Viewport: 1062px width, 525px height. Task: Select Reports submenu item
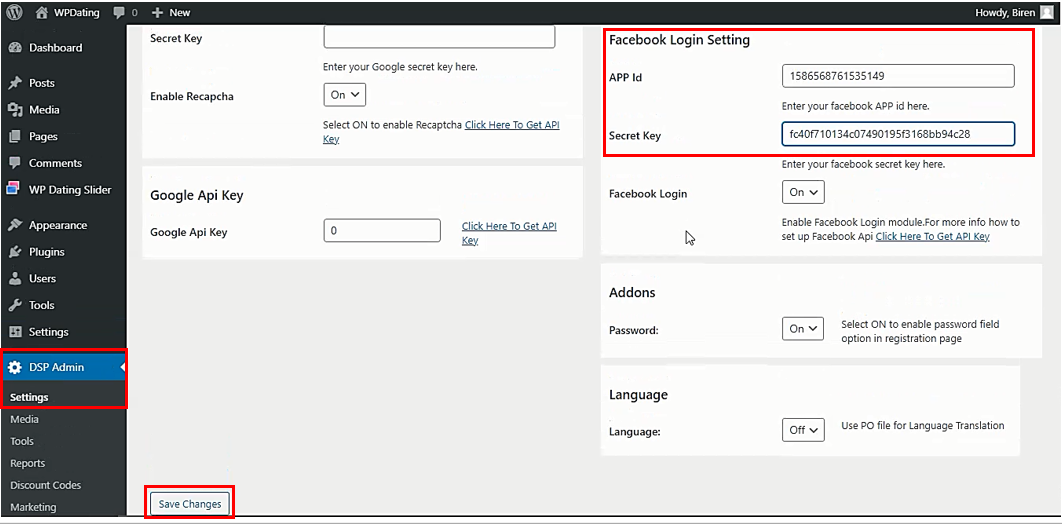[x=28, y=463]
